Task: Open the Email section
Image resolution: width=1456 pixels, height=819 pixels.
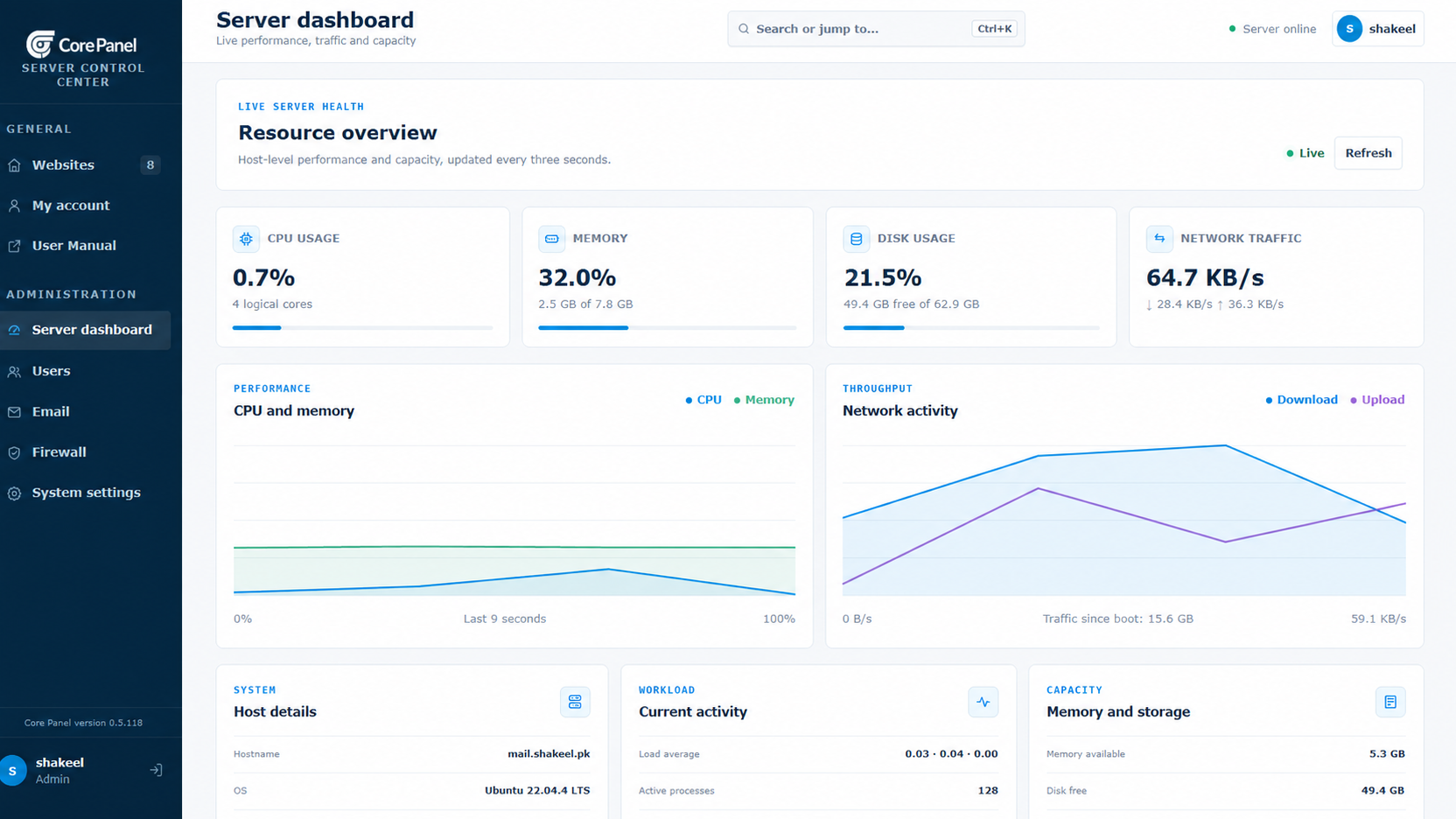Action: [85, 411]
